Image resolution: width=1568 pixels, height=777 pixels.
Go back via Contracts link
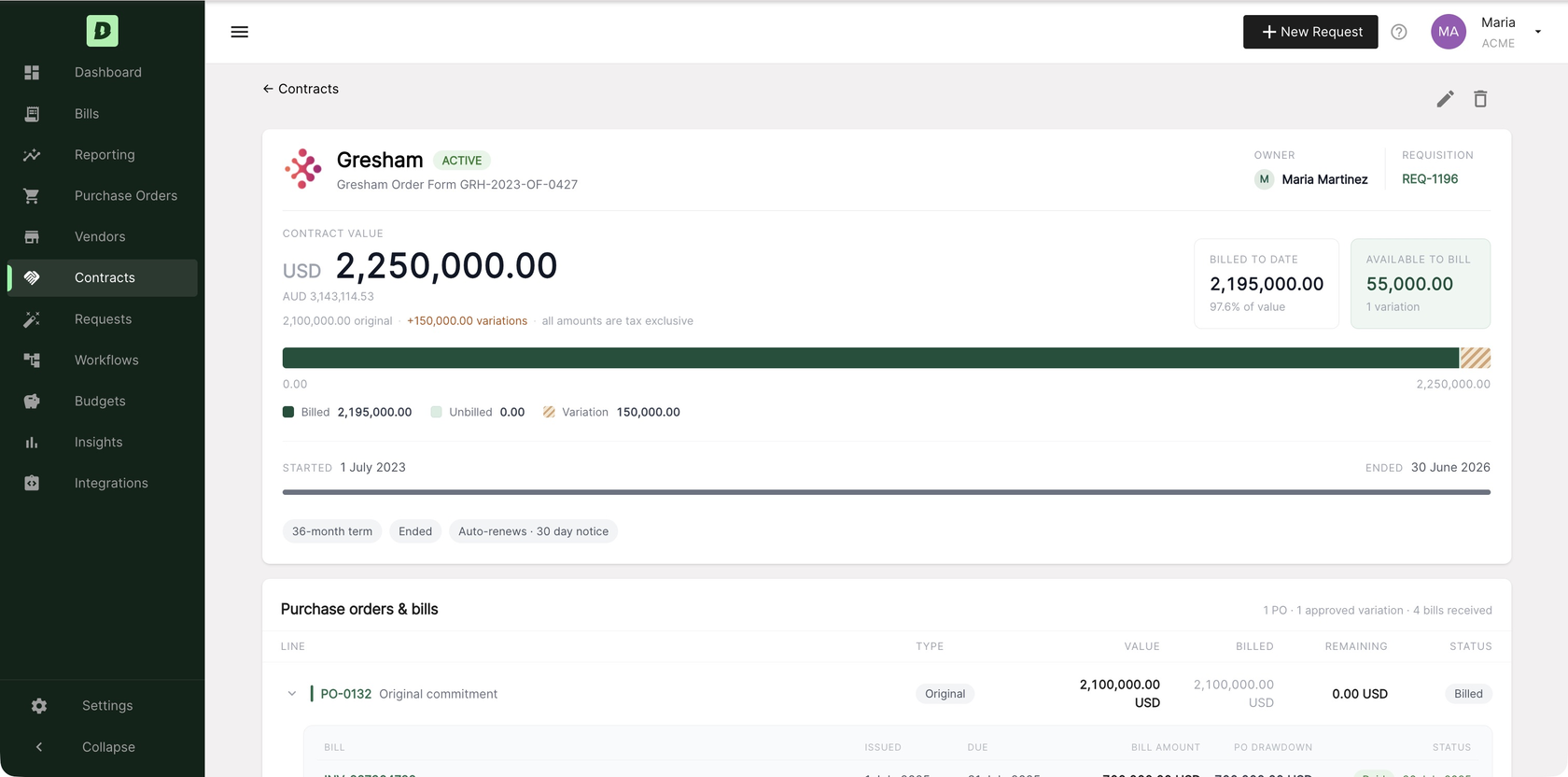pyautogui.click(x=301, y=89)
